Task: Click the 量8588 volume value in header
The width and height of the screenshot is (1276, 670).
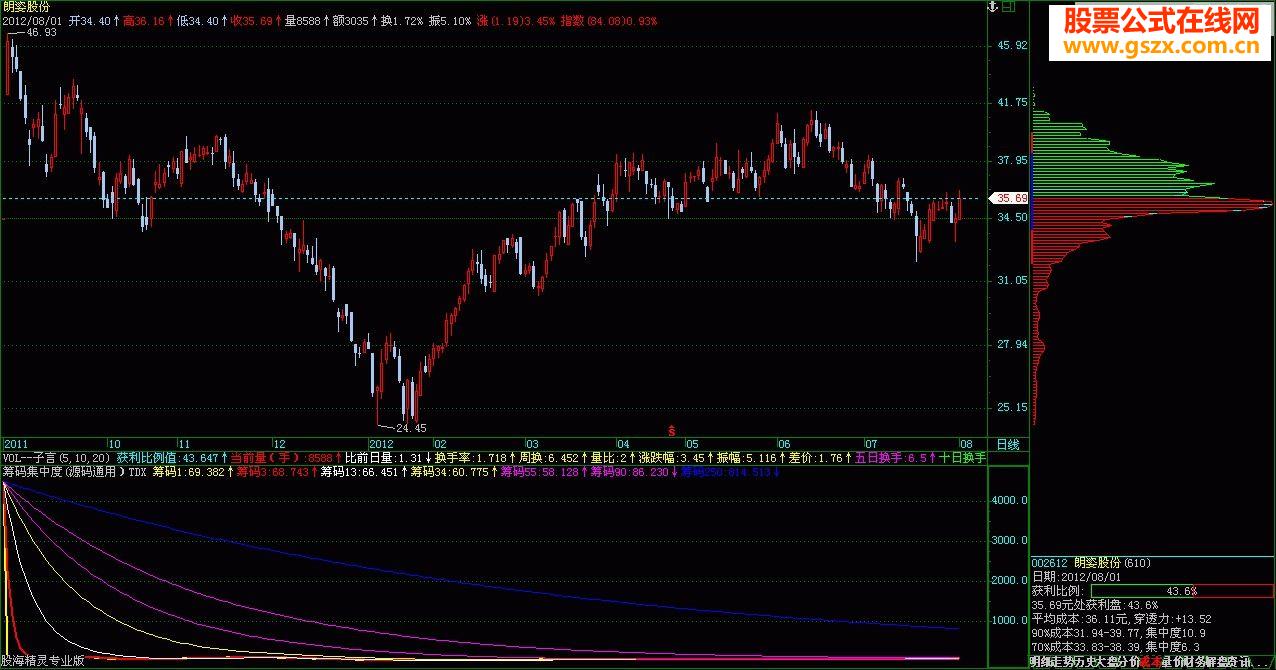Action: (301, 20)
